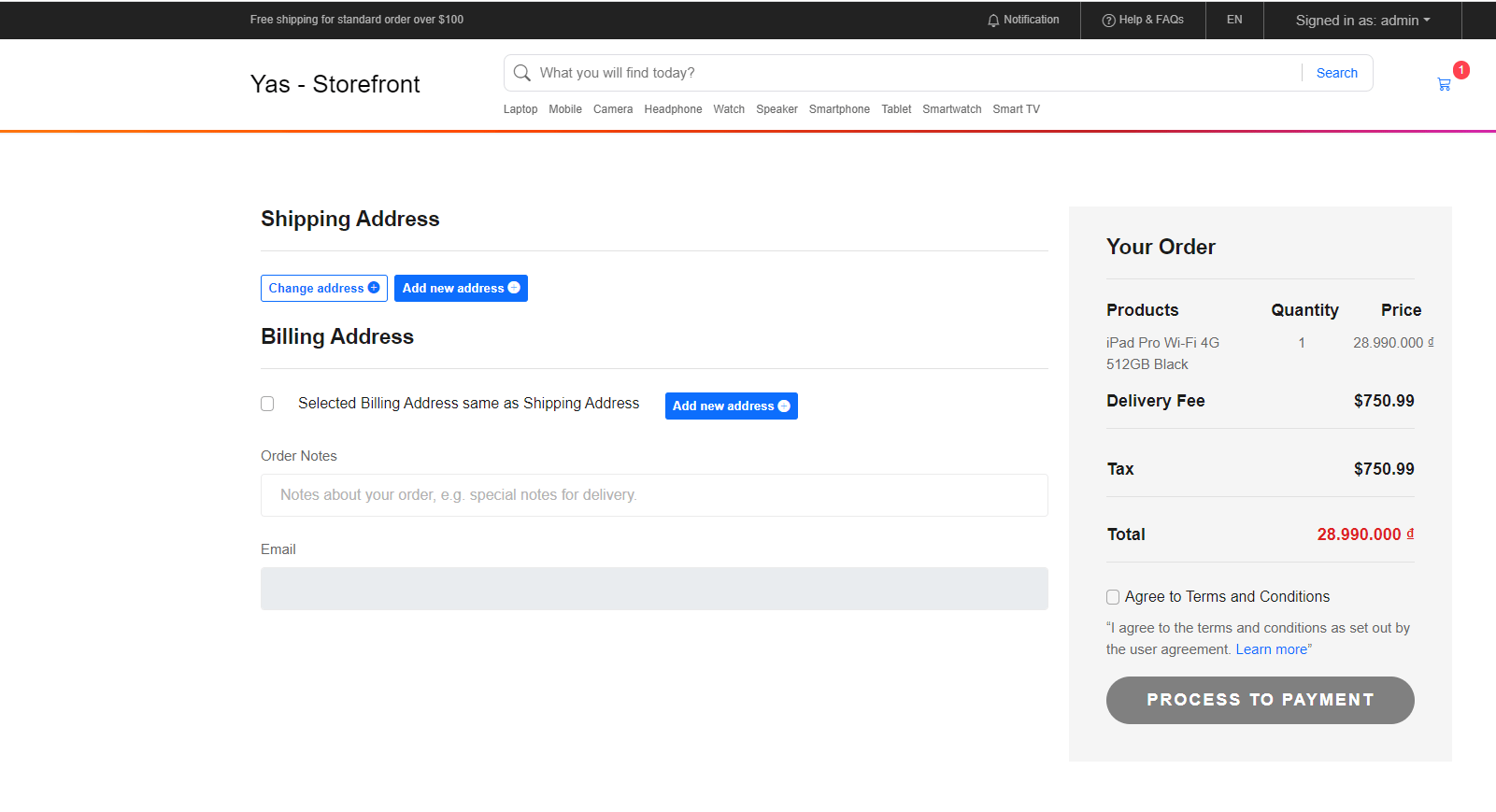The height and width of the screenshot is (812, 1496).
Task: Select iPad Pro Wi-Fi 4G product name
Action: click(x=1163, y=353)
